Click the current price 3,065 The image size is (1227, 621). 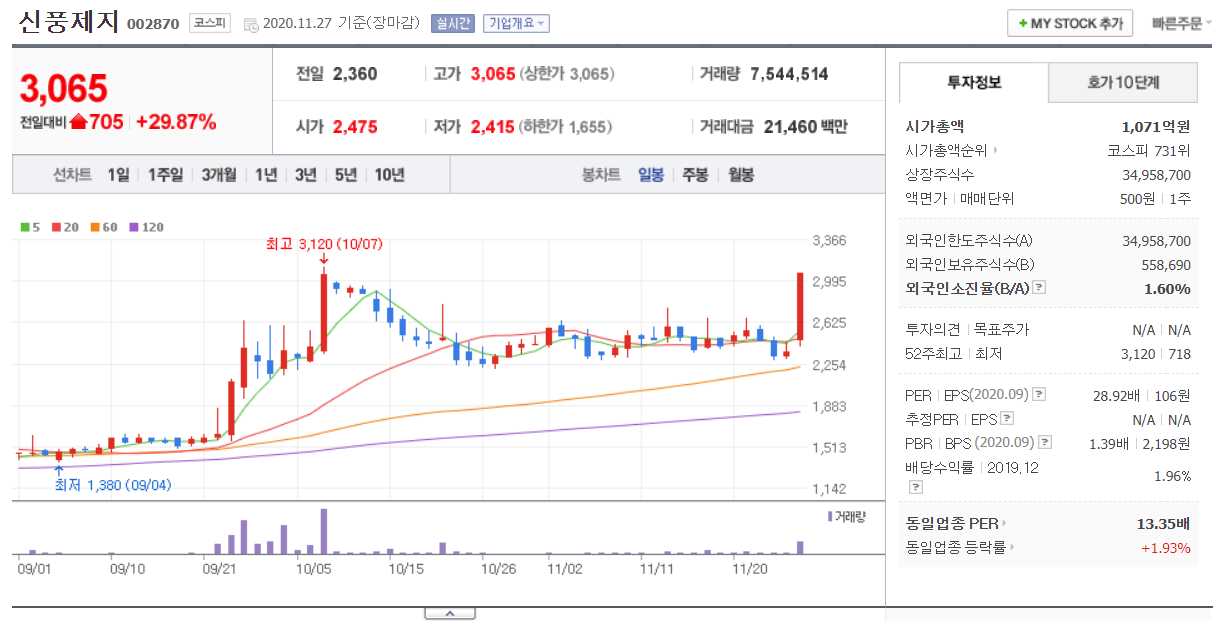coord(63,89)
